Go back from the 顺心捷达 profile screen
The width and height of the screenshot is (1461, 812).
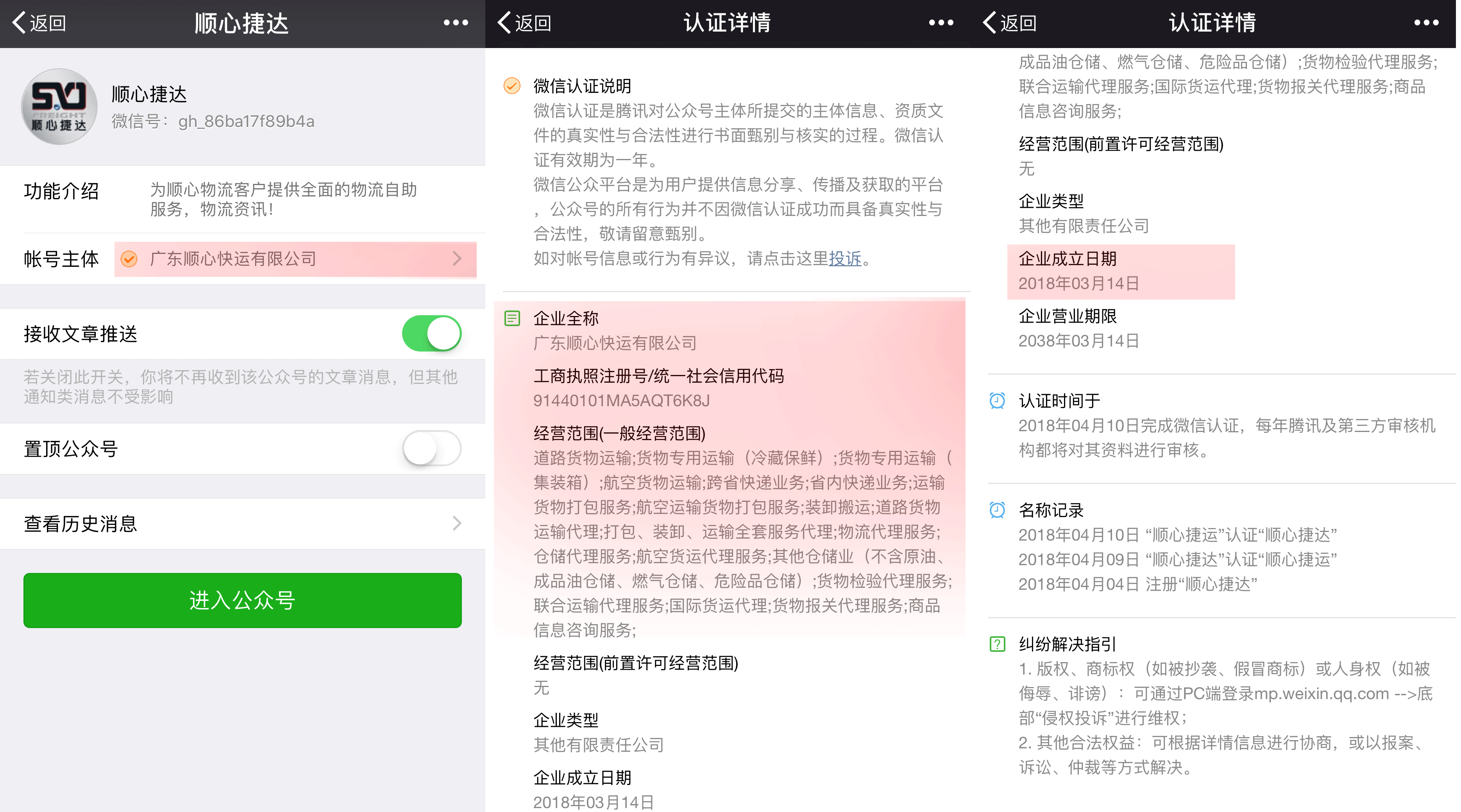coord(39,23)
